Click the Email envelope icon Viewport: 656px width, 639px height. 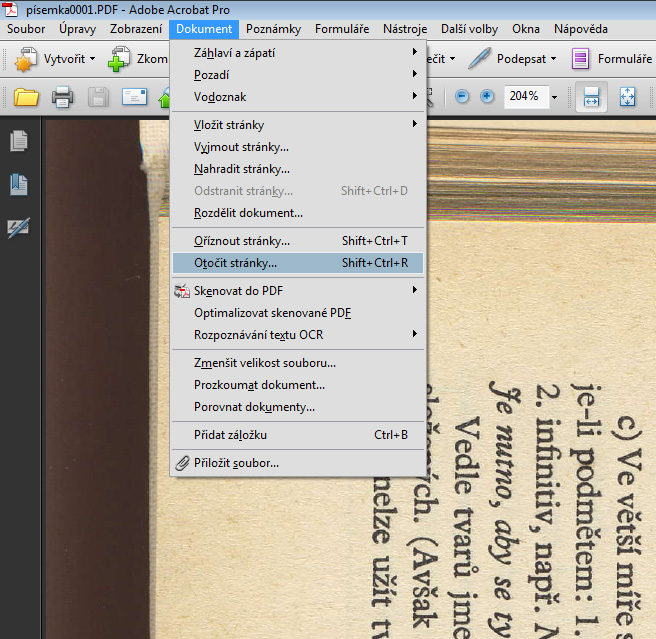pos(134,97)
